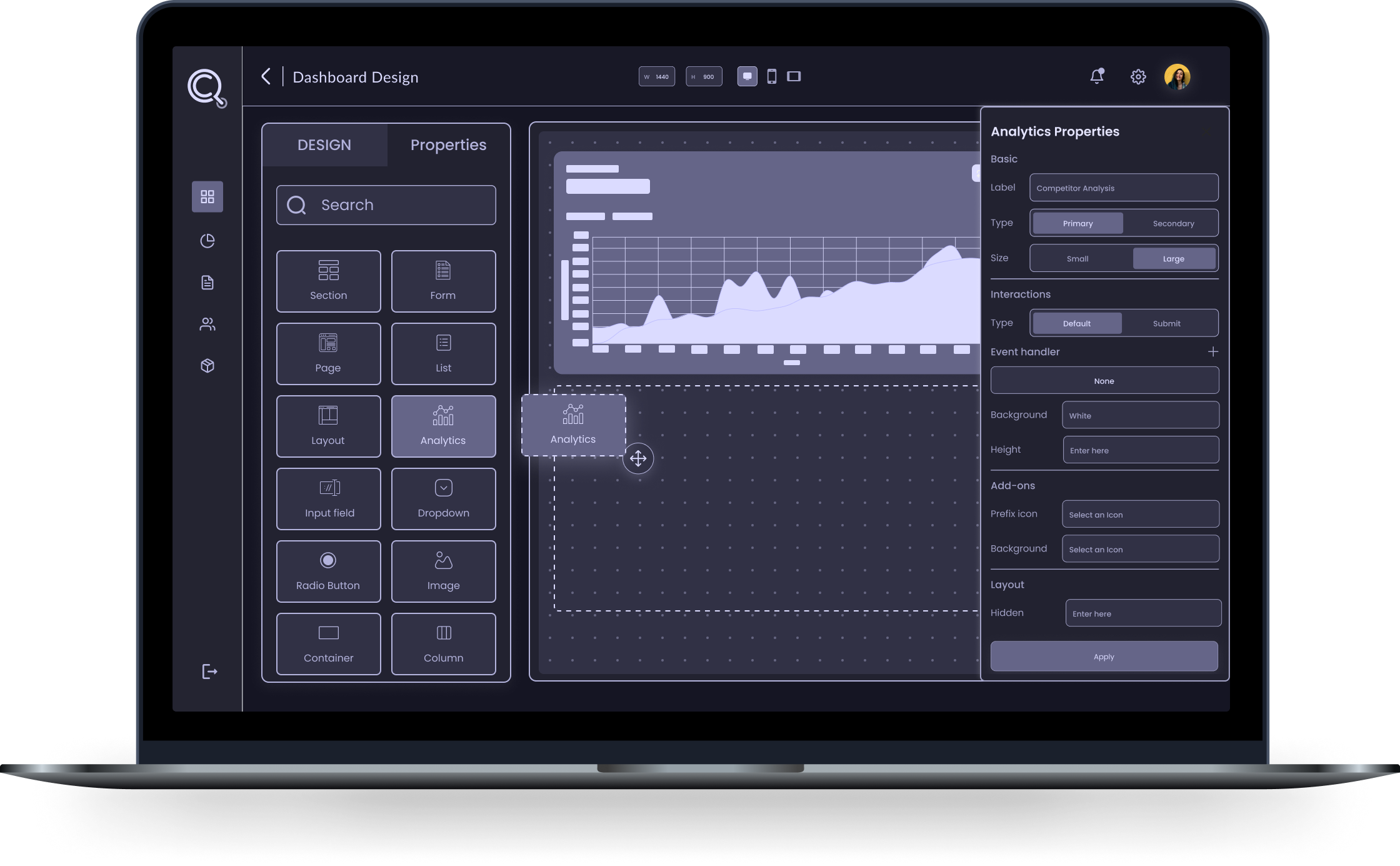Switch to the tablet preview icon
This screenshot has height=866, width=1400.
794,76
